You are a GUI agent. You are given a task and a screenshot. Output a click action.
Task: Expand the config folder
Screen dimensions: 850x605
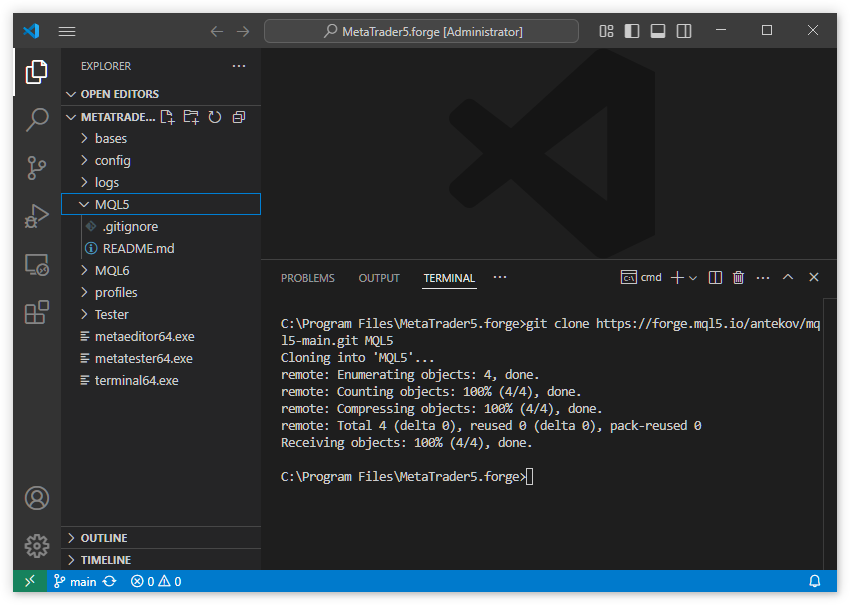[161, 160]
